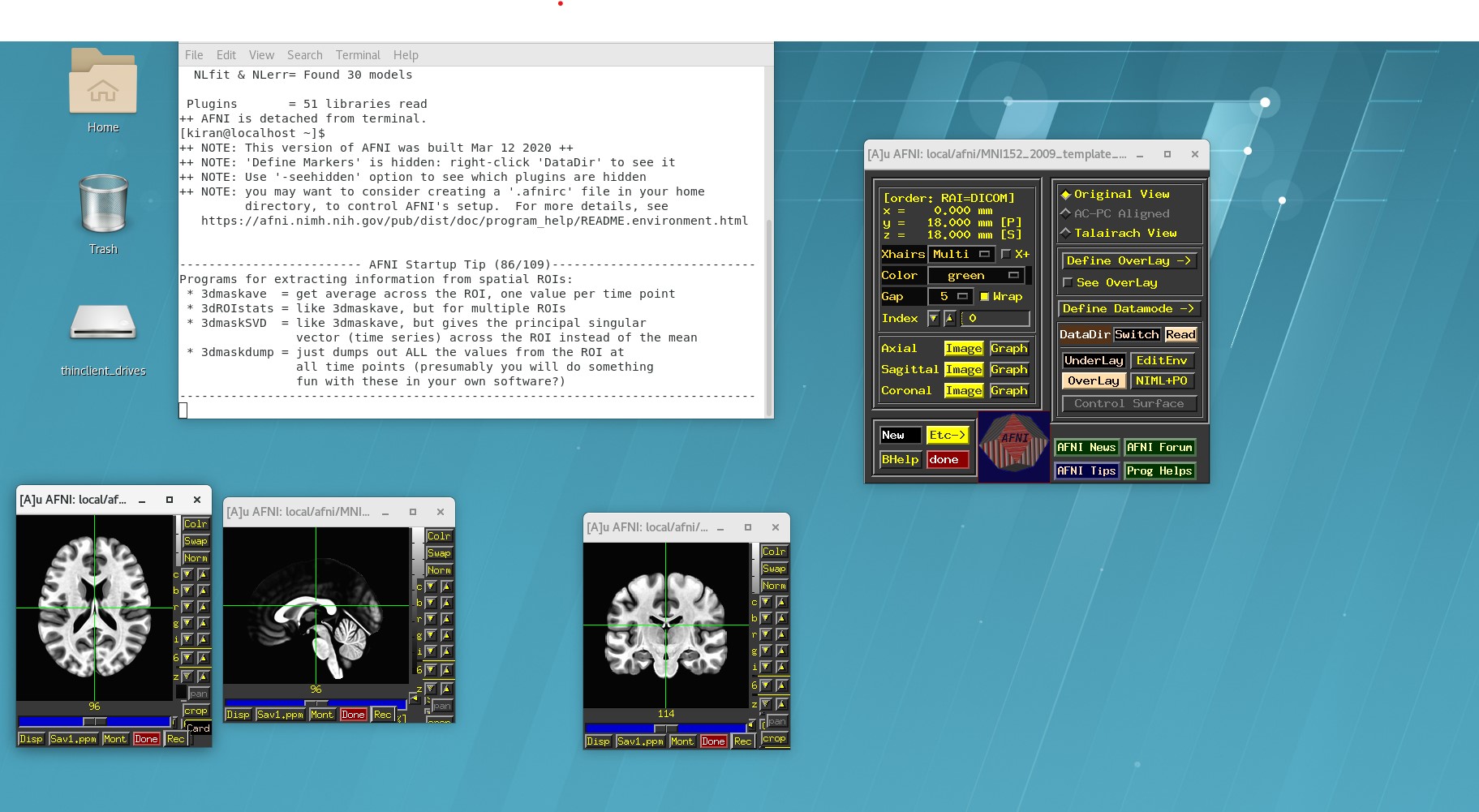Click the AFNI News button
Screen dimensions: 1479x812
1086,447
